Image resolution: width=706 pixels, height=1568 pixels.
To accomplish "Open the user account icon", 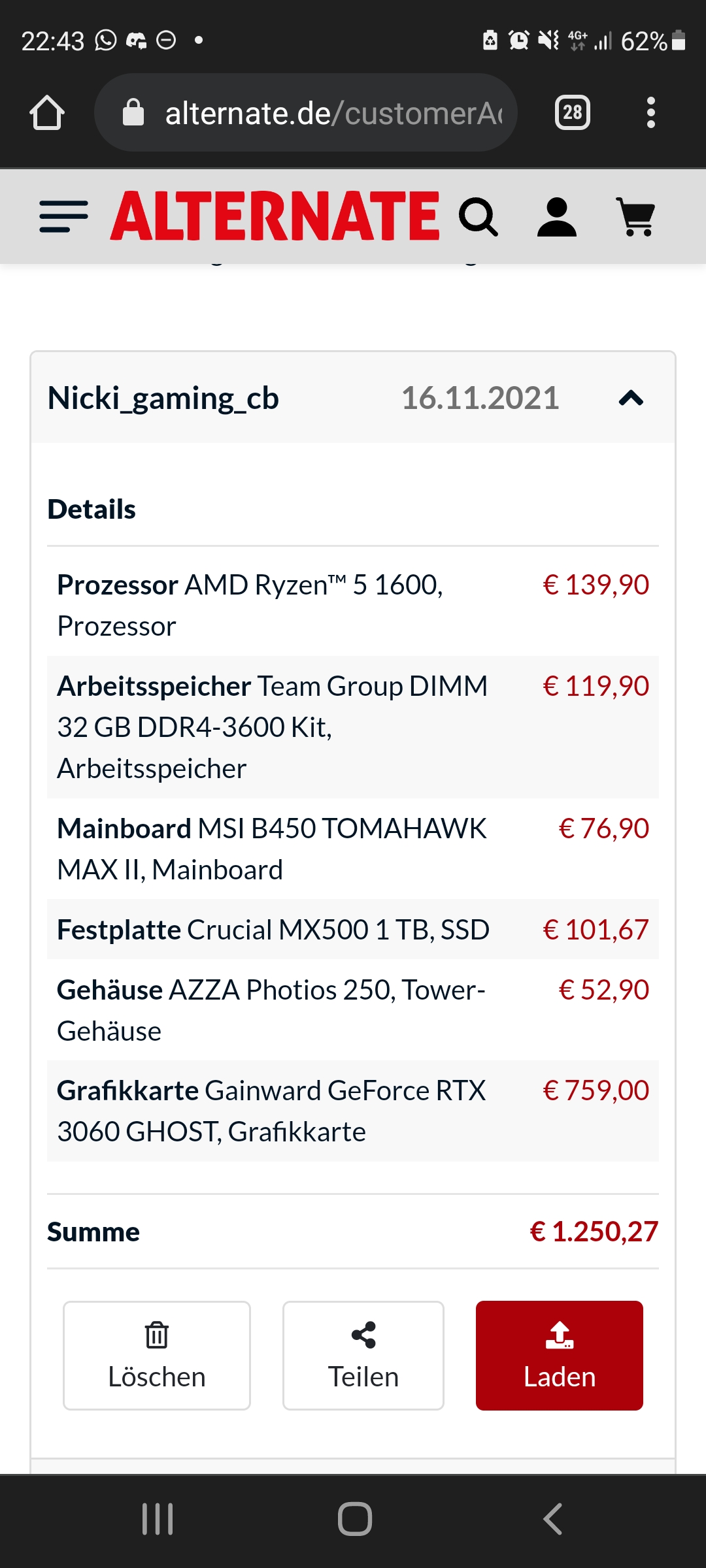I will 556,217.
